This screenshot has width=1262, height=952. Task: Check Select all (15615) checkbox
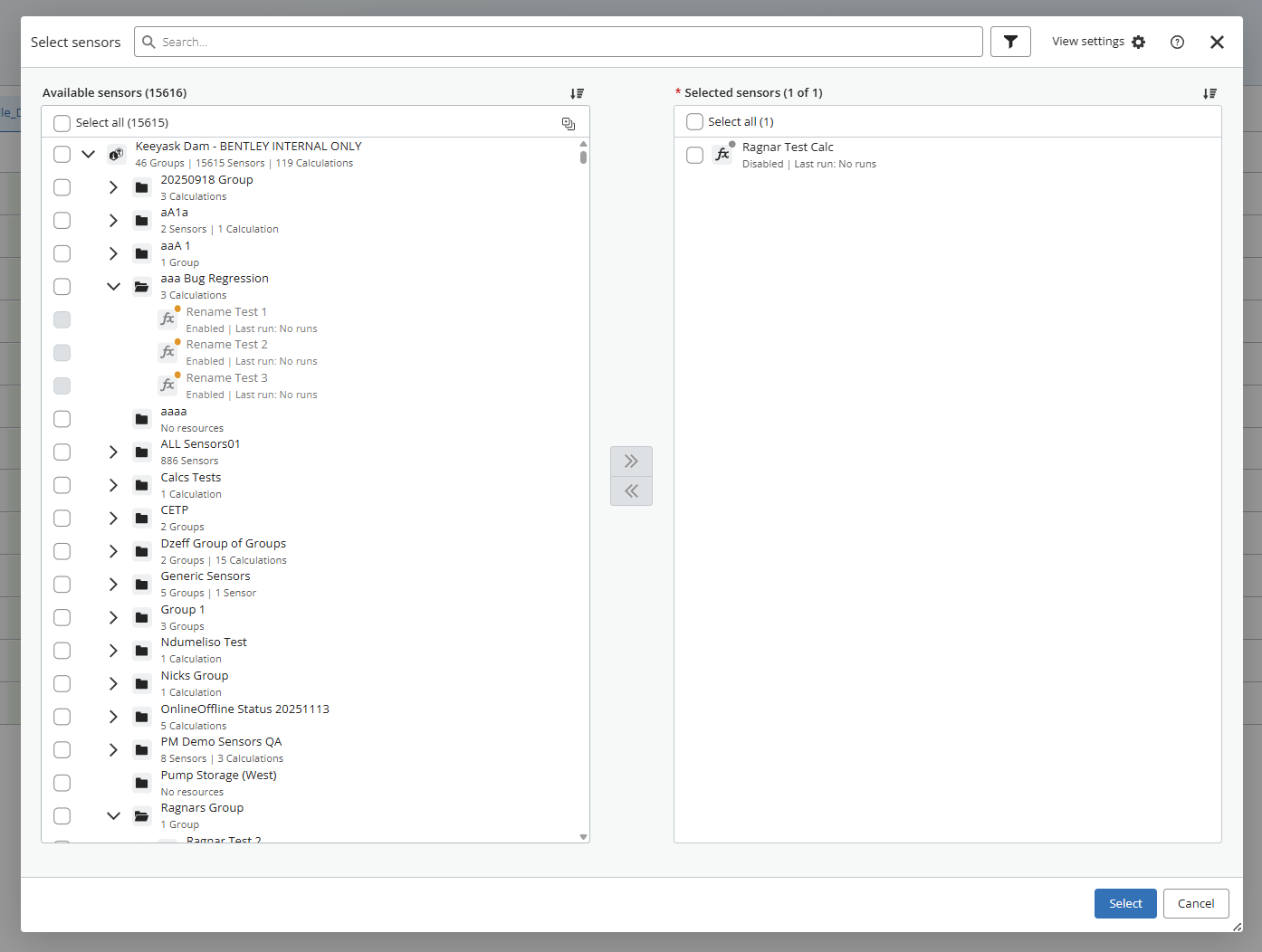click(x=62, y=123)
